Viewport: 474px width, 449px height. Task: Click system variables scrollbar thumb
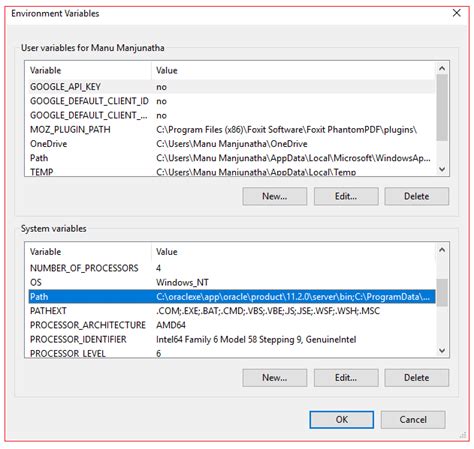(x=442, y=293)
